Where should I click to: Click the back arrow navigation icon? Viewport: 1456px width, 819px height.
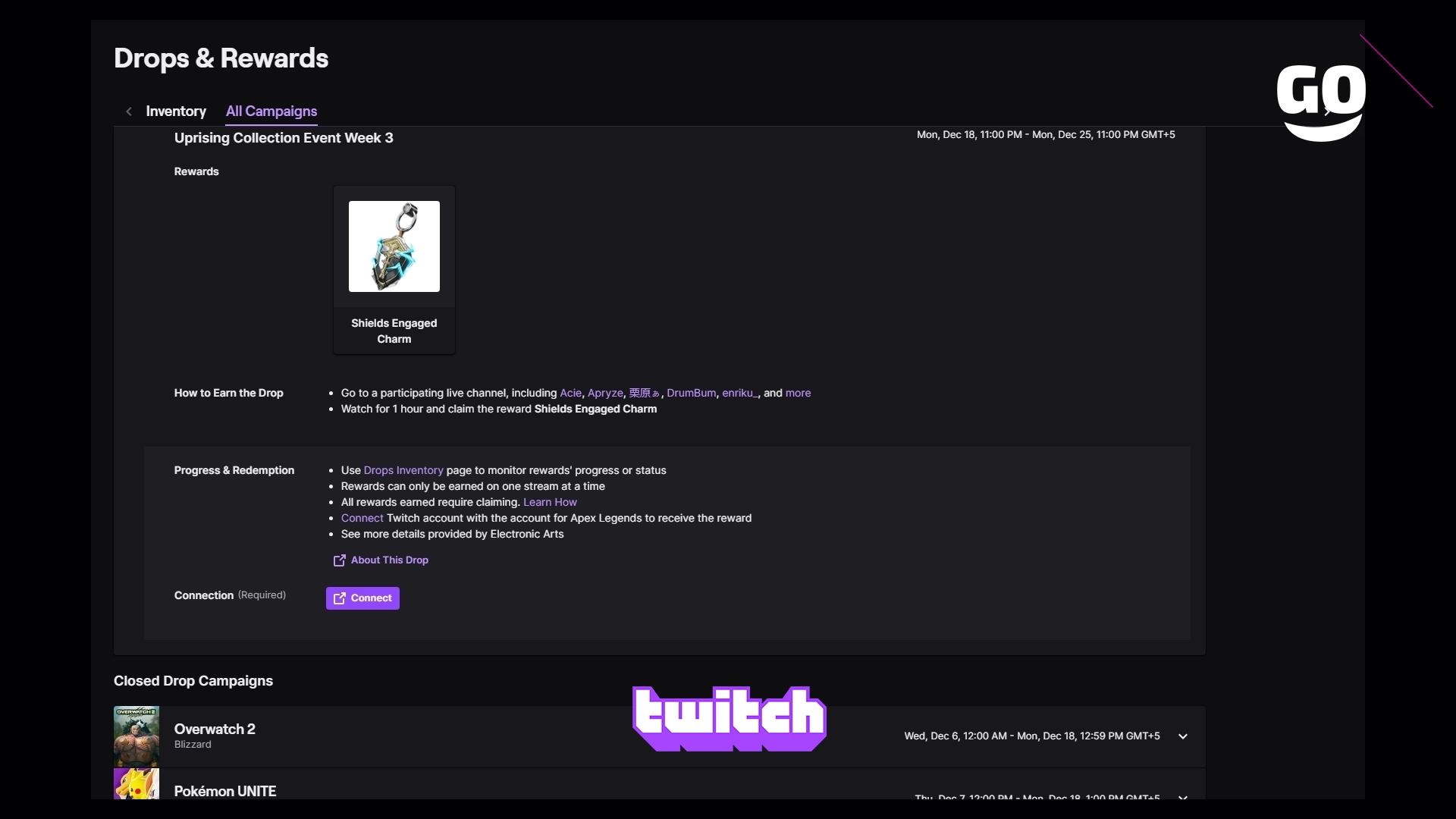click(x=128, y=111)
